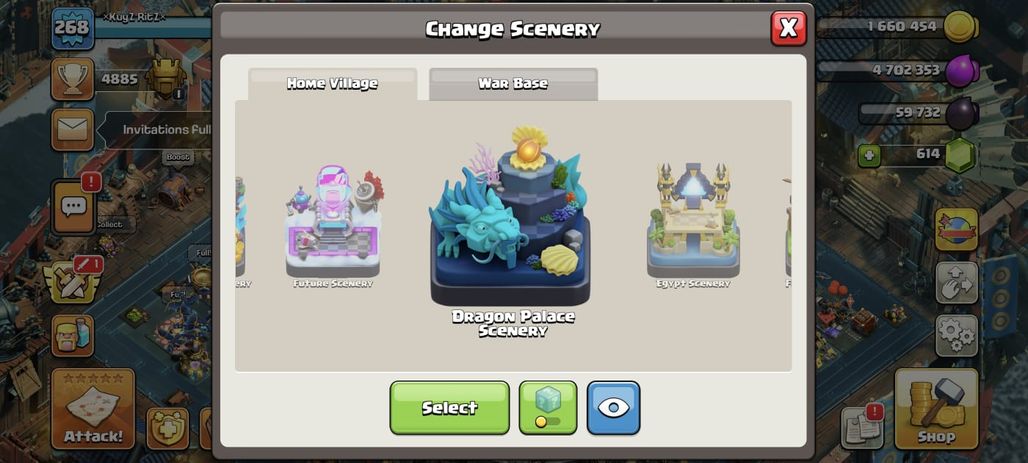Screen dimensions: 1028x463
Task: Open the notes news icon
Action: point(861,428)
